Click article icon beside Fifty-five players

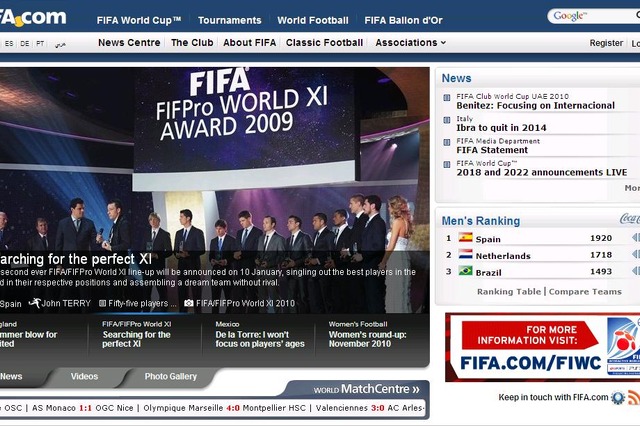[103, 303]
